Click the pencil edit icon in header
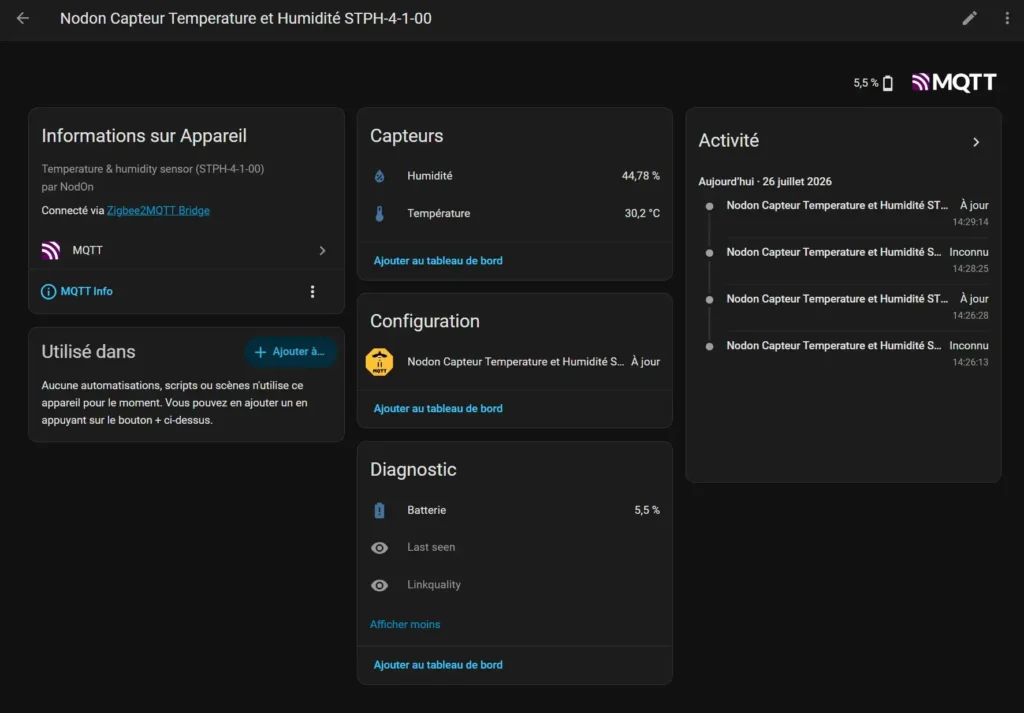The height and width of the screenshot is (713, 1024). 970,18
